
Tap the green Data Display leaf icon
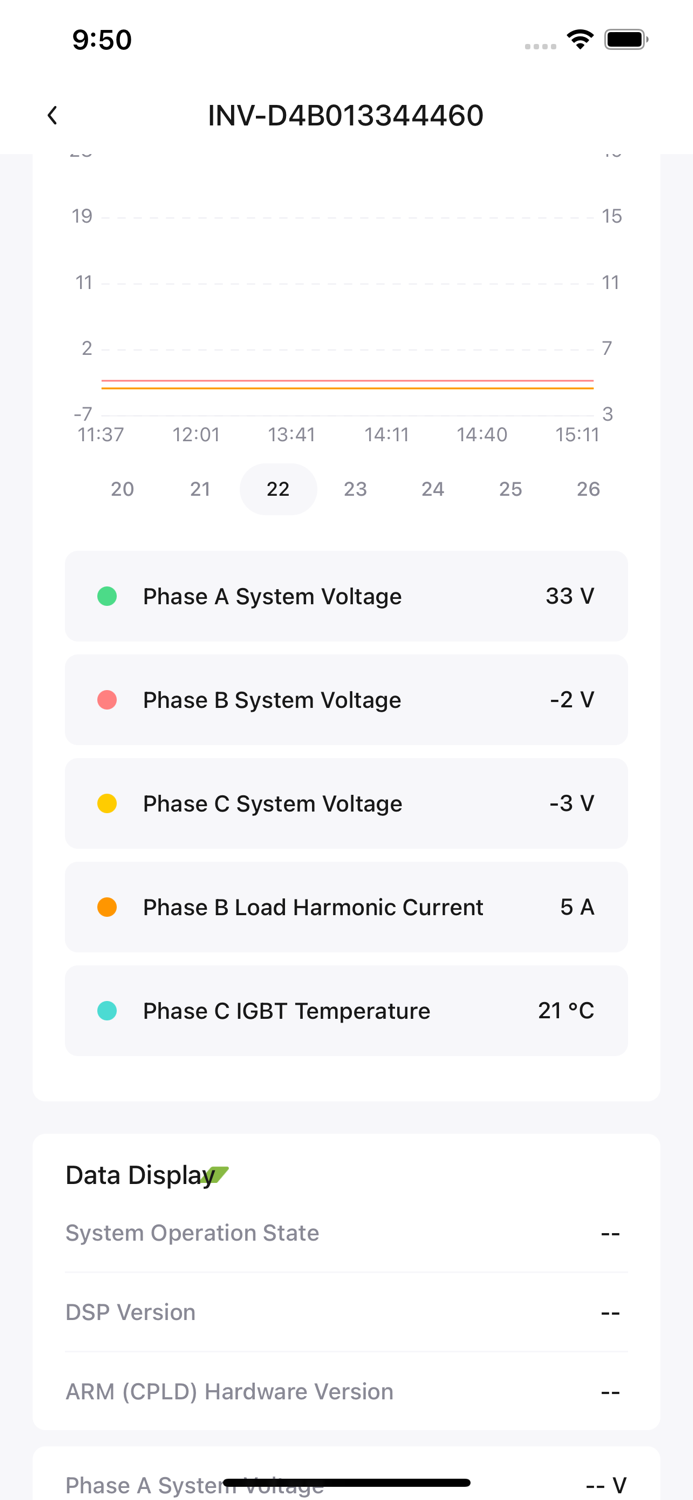218,1174
